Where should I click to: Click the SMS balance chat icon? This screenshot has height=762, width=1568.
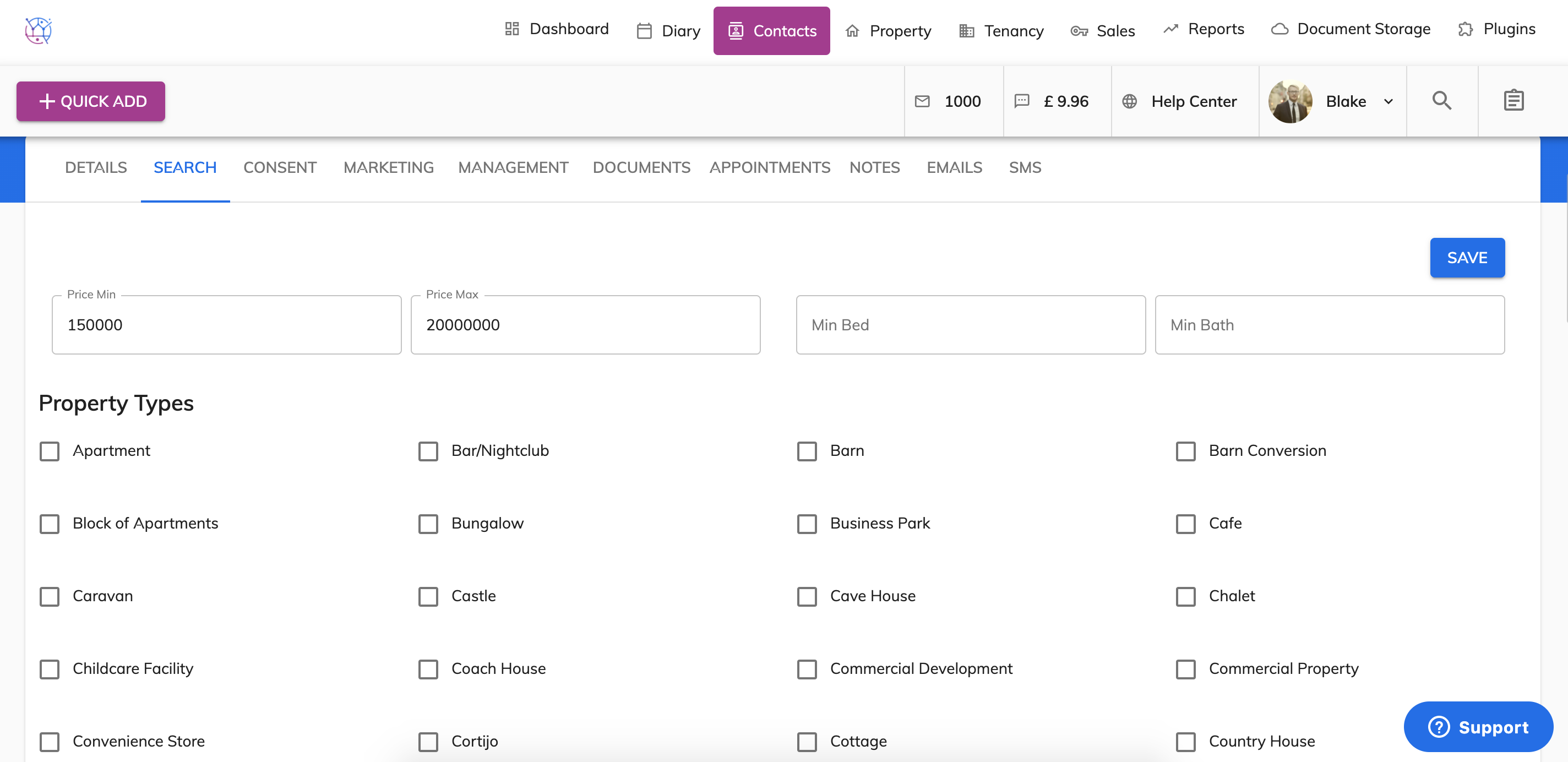coord(1021,101)
